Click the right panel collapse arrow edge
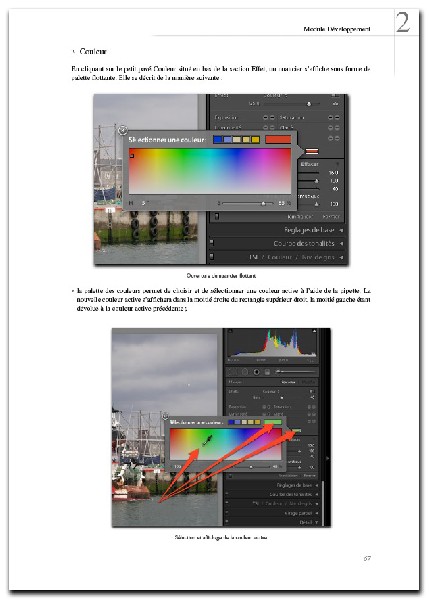The width and height of the screenshot is (429, 600). (327, 458)
